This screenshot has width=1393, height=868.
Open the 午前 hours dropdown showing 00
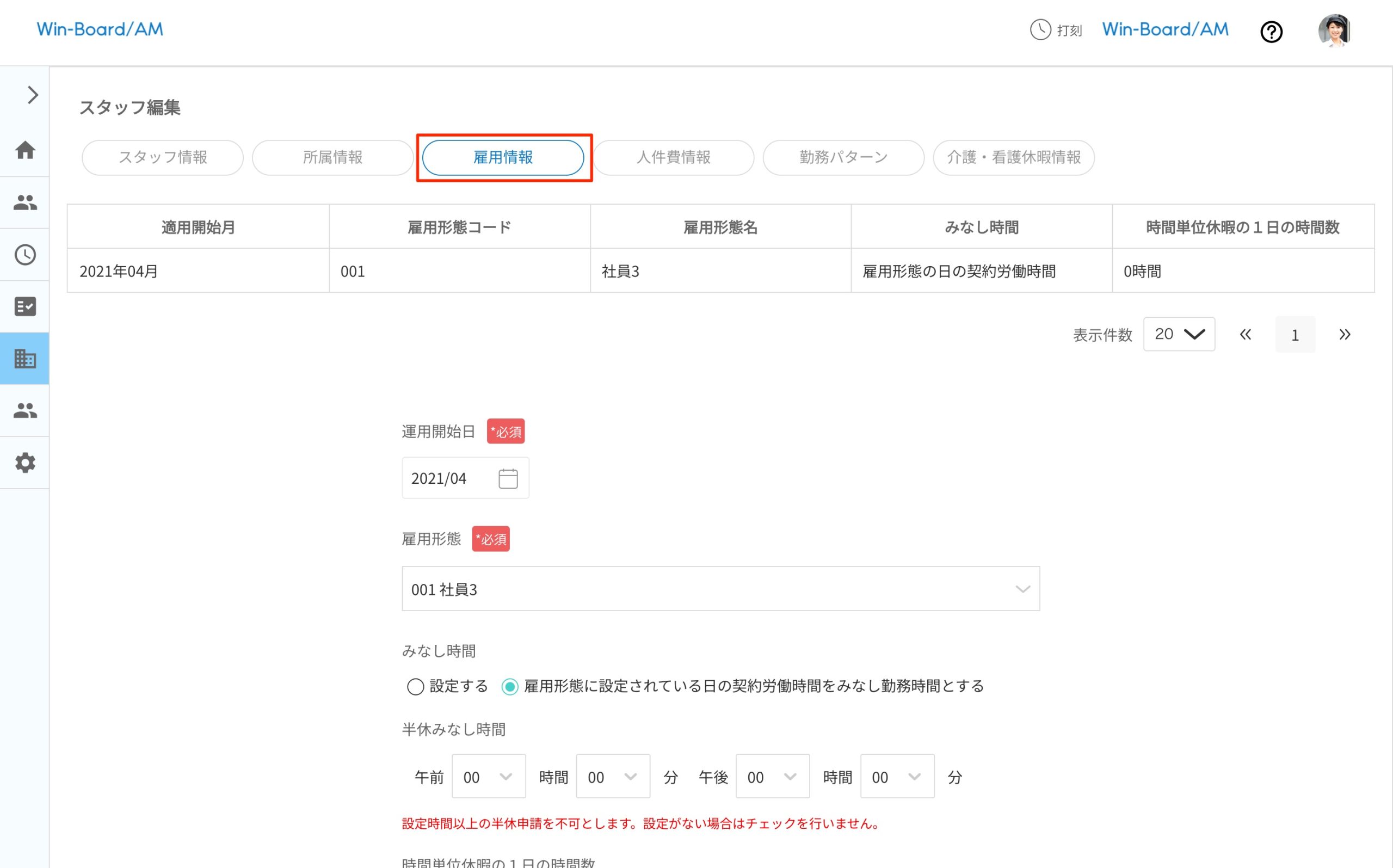tap(488, 777)
